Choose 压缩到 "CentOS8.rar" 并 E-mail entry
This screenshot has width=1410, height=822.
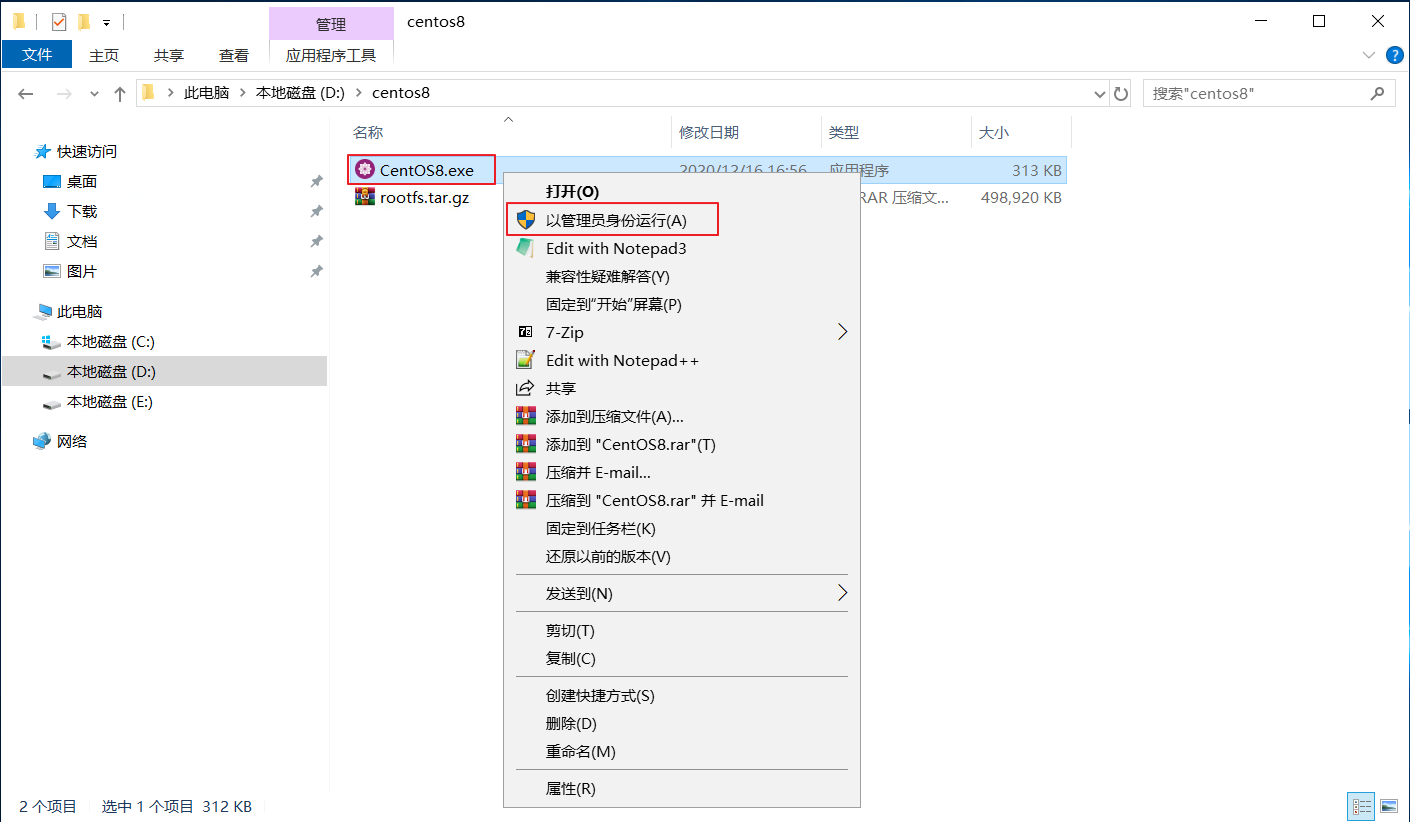(x=655, y=500)
